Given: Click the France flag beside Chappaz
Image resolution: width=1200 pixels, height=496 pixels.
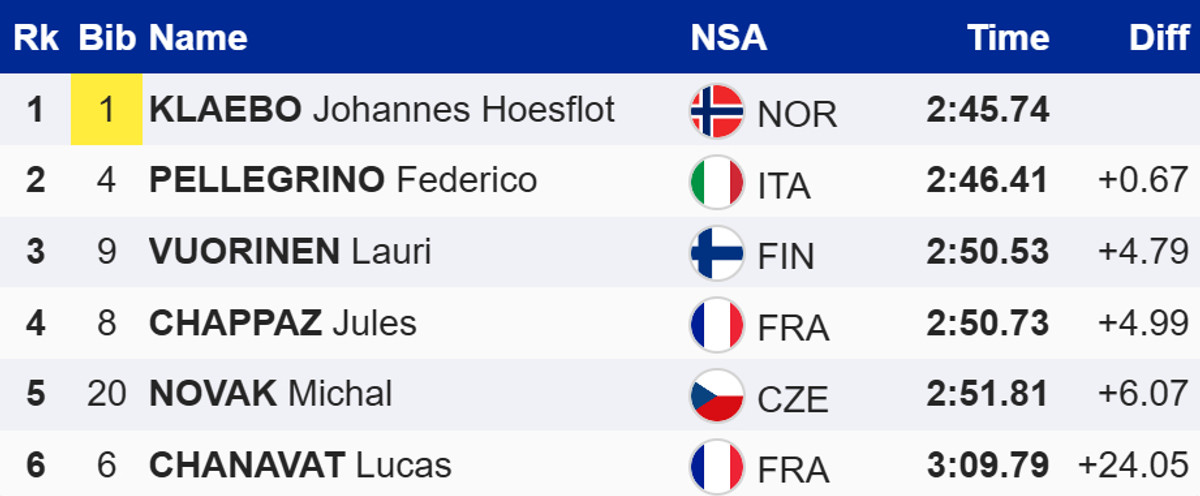Looking at the screenshot, I should tap(717, 324).
